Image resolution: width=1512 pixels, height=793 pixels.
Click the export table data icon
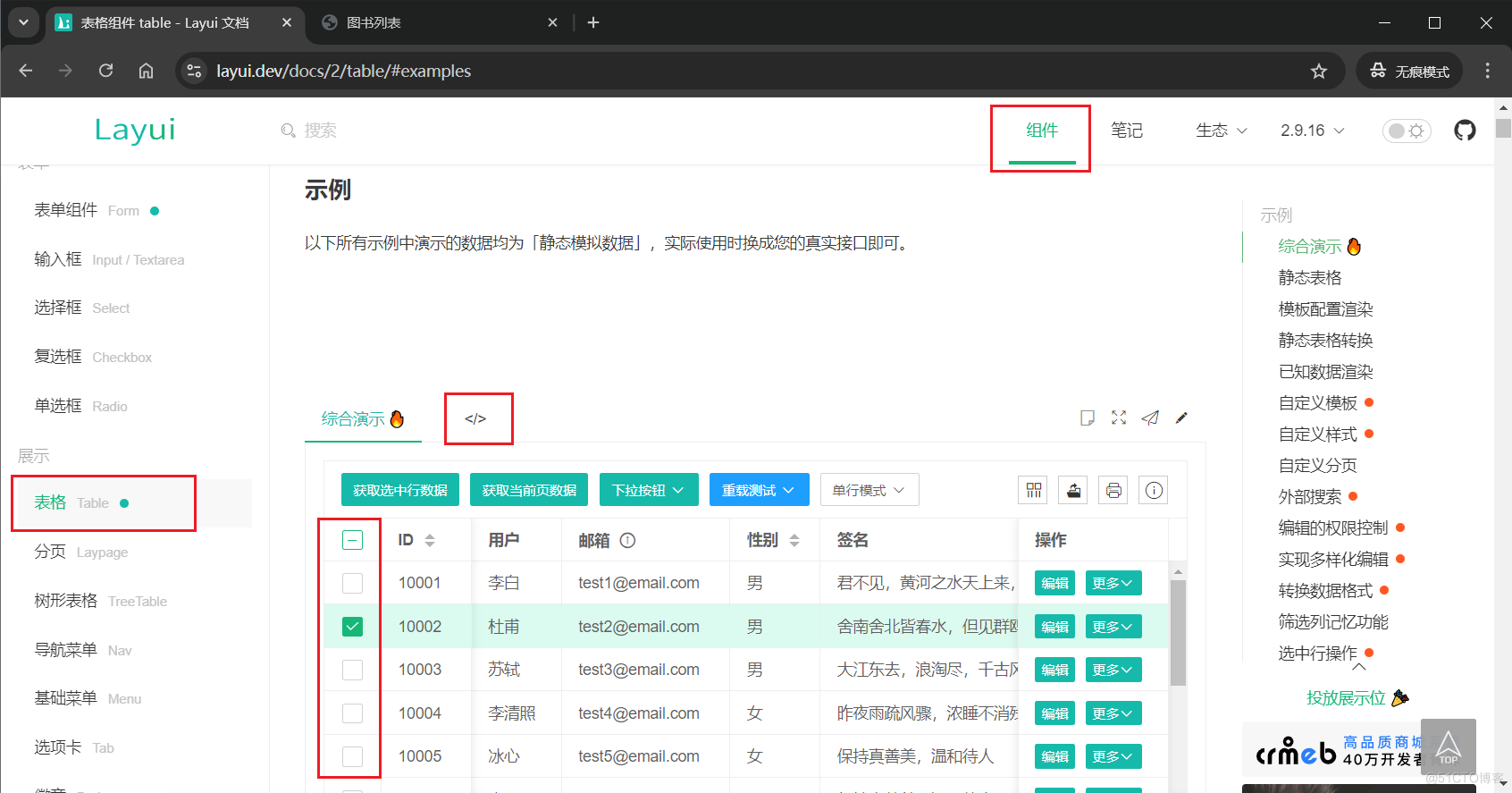pyautogui.click(x=1073, y=490)
